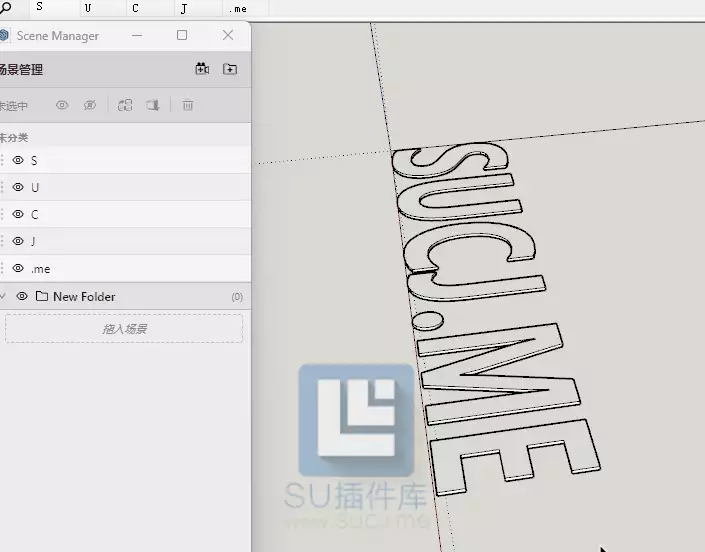Screen dimensions: 705x552
Task: Maximize the Scene Manager window
Action: pos(182,35)
